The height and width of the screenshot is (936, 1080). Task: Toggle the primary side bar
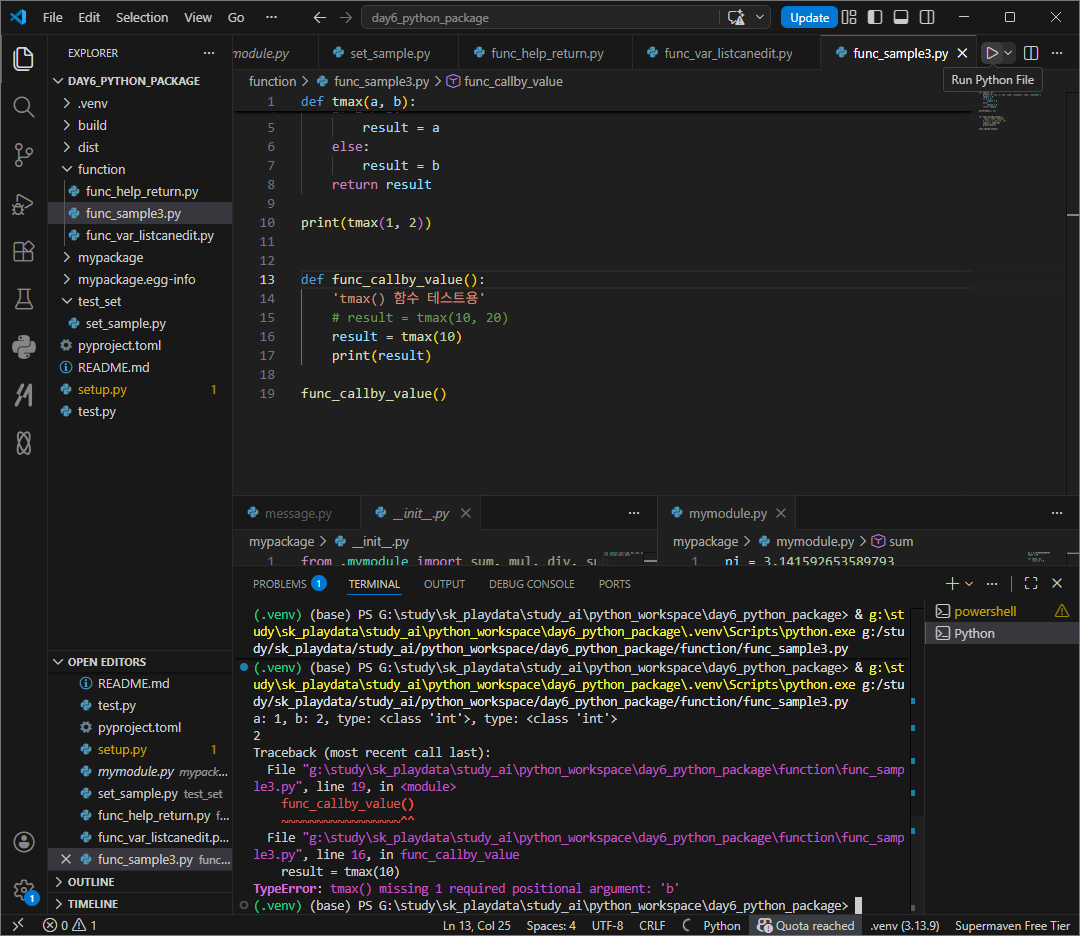(875, 17)
